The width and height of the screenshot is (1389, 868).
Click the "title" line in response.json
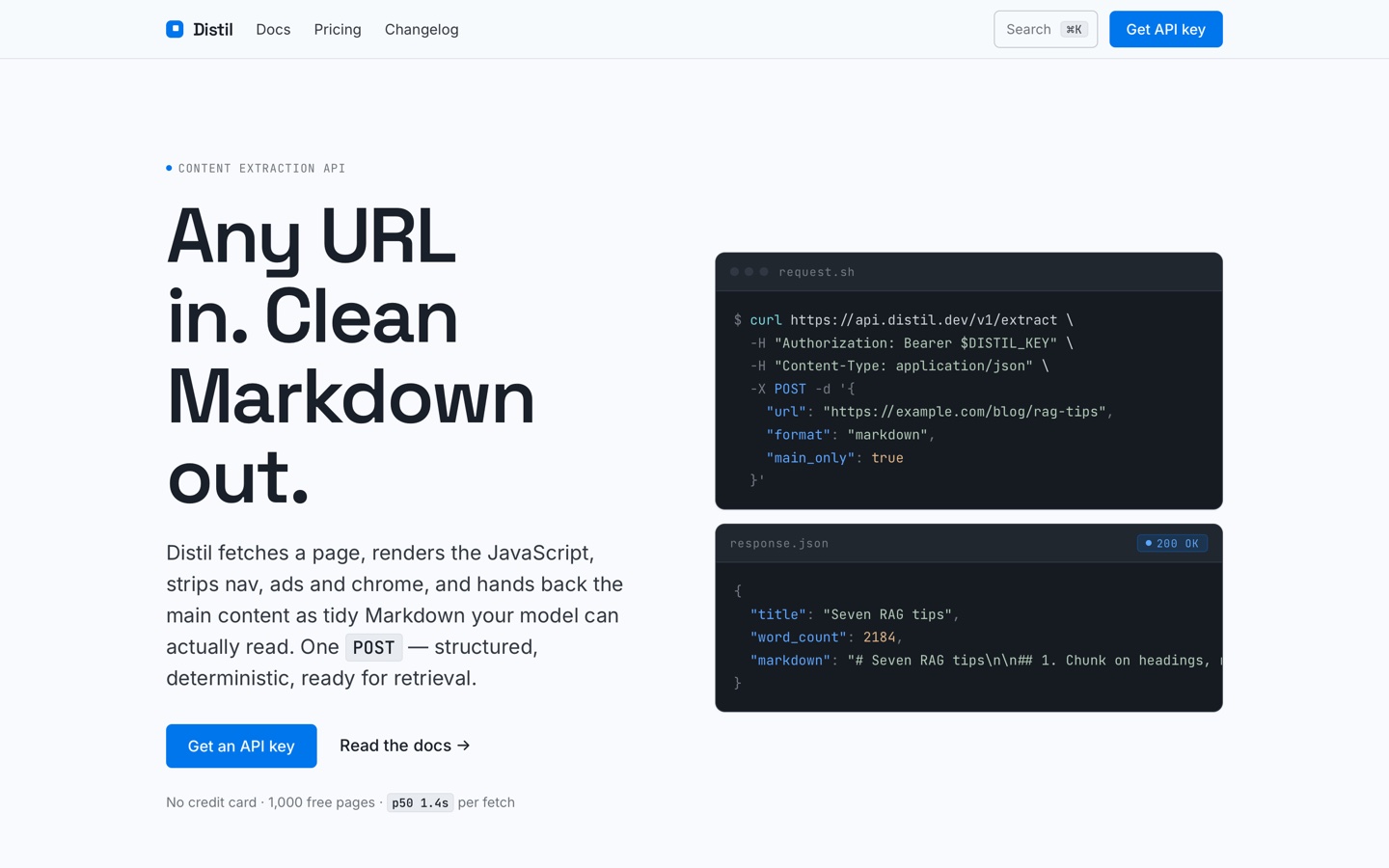pyautogui.click(x=855, y=614)
